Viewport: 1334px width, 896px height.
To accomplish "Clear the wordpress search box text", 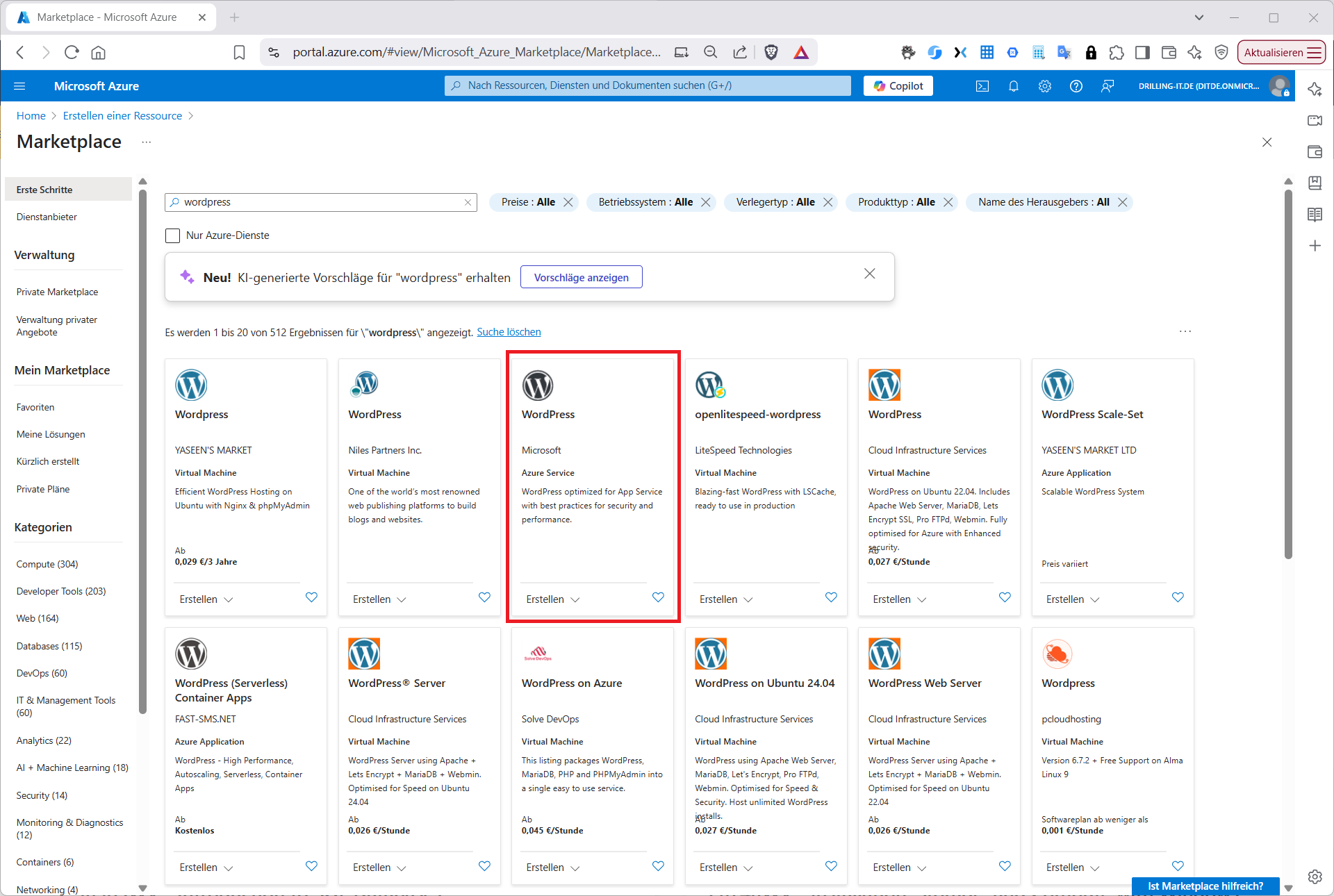I will pyautogui.click(x=468, y=203).
